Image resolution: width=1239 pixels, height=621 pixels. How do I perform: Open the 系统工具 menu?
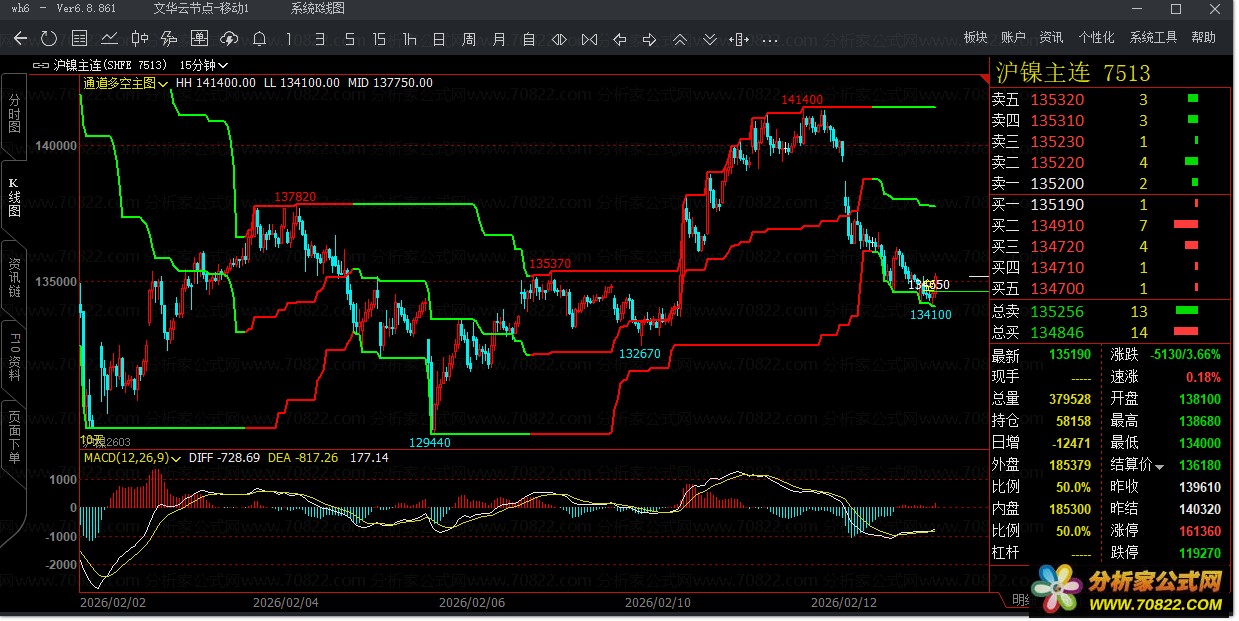pyautogui.click(x=1153, y=37)
